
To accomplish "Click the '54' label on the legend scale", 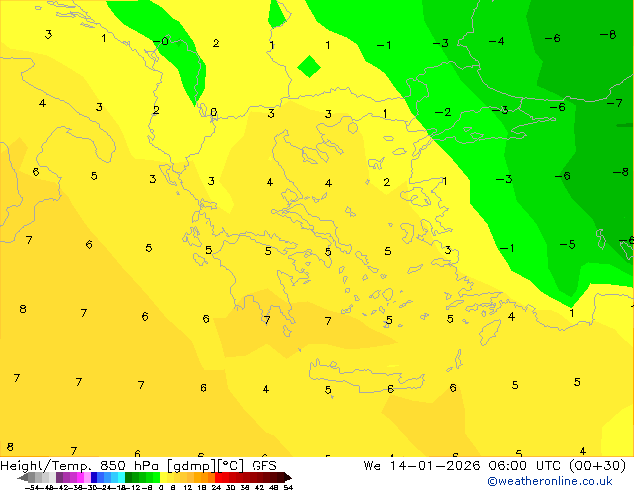I will point(288,487).
